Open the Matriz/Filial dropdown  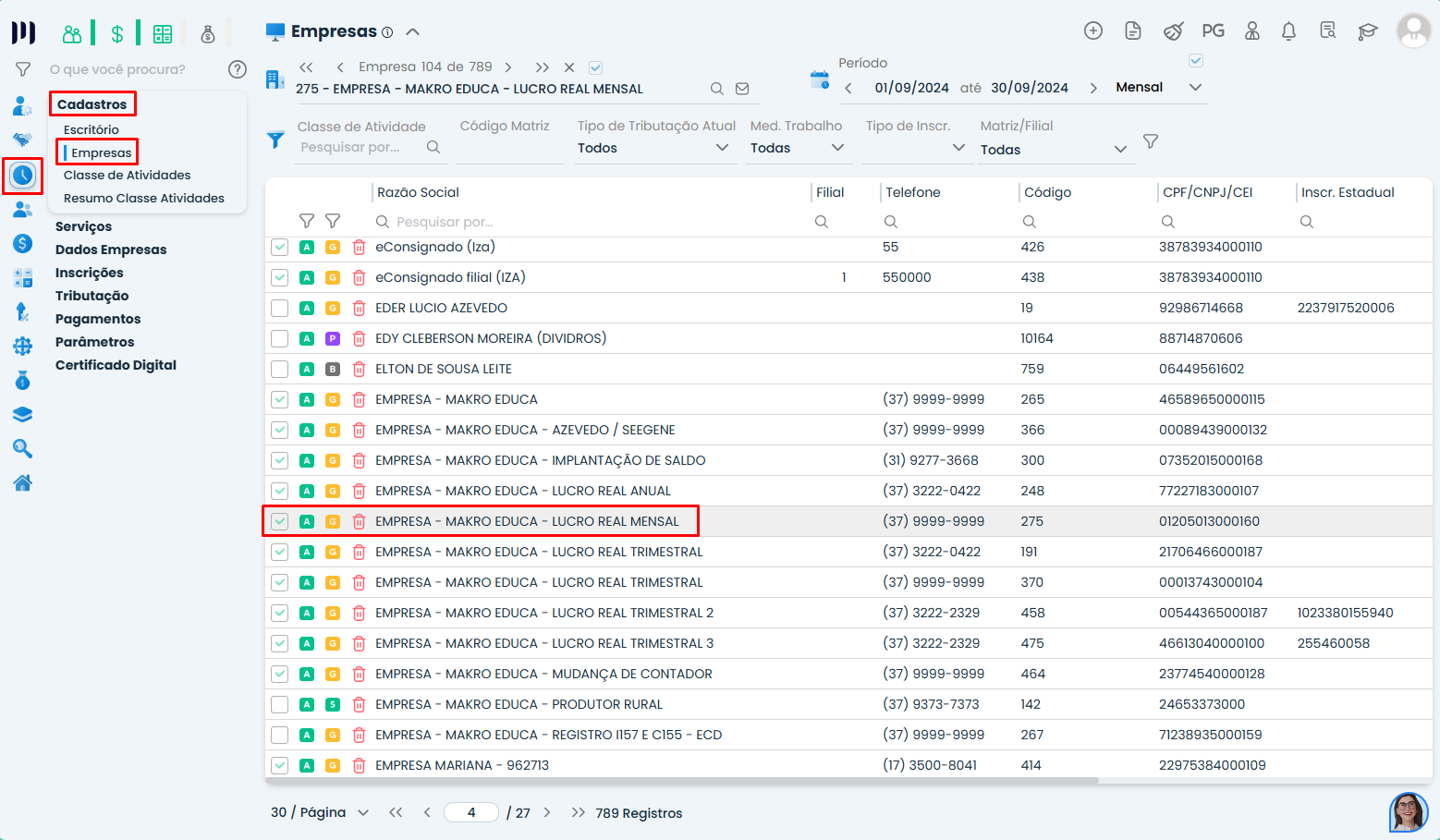tap(1054, 150)
